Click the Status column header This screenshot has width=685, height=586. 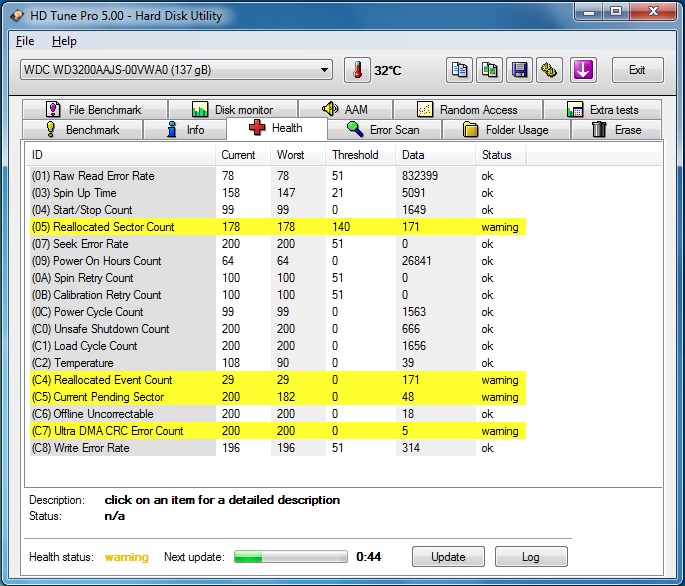501,155
